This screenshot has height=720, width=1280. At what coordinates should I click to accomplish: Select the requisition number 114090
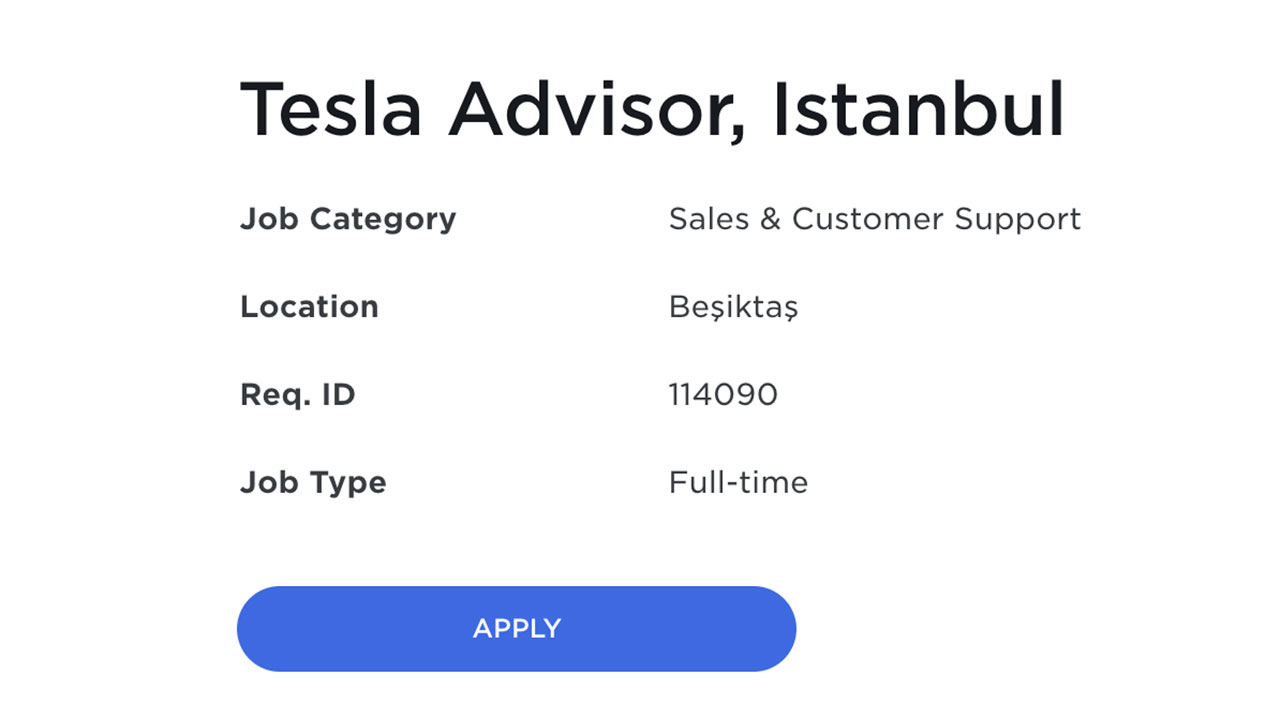(x=723, y=395)
